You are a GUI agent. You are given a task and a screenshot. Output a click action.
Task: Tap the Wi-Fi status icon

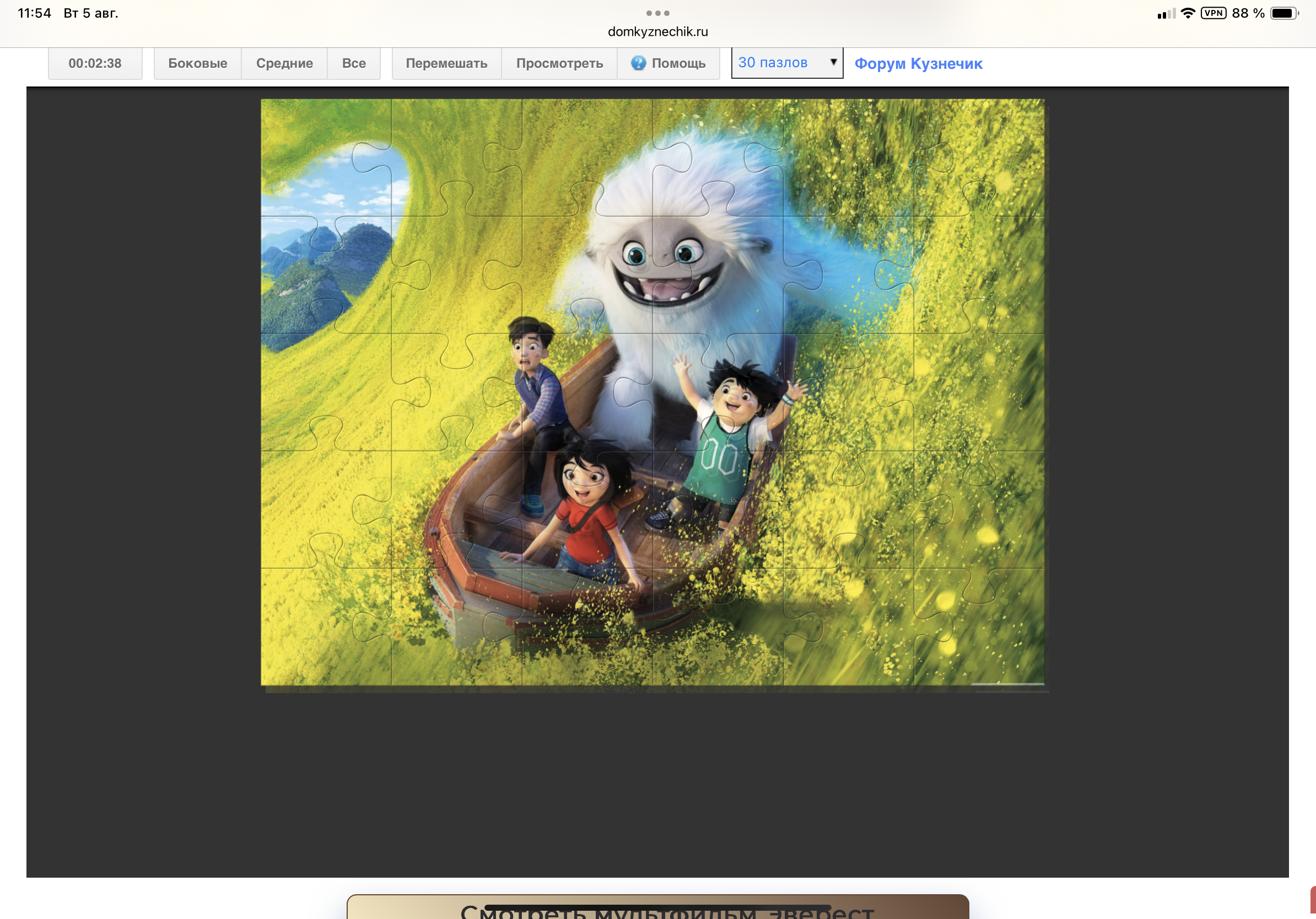(1188, 13)
